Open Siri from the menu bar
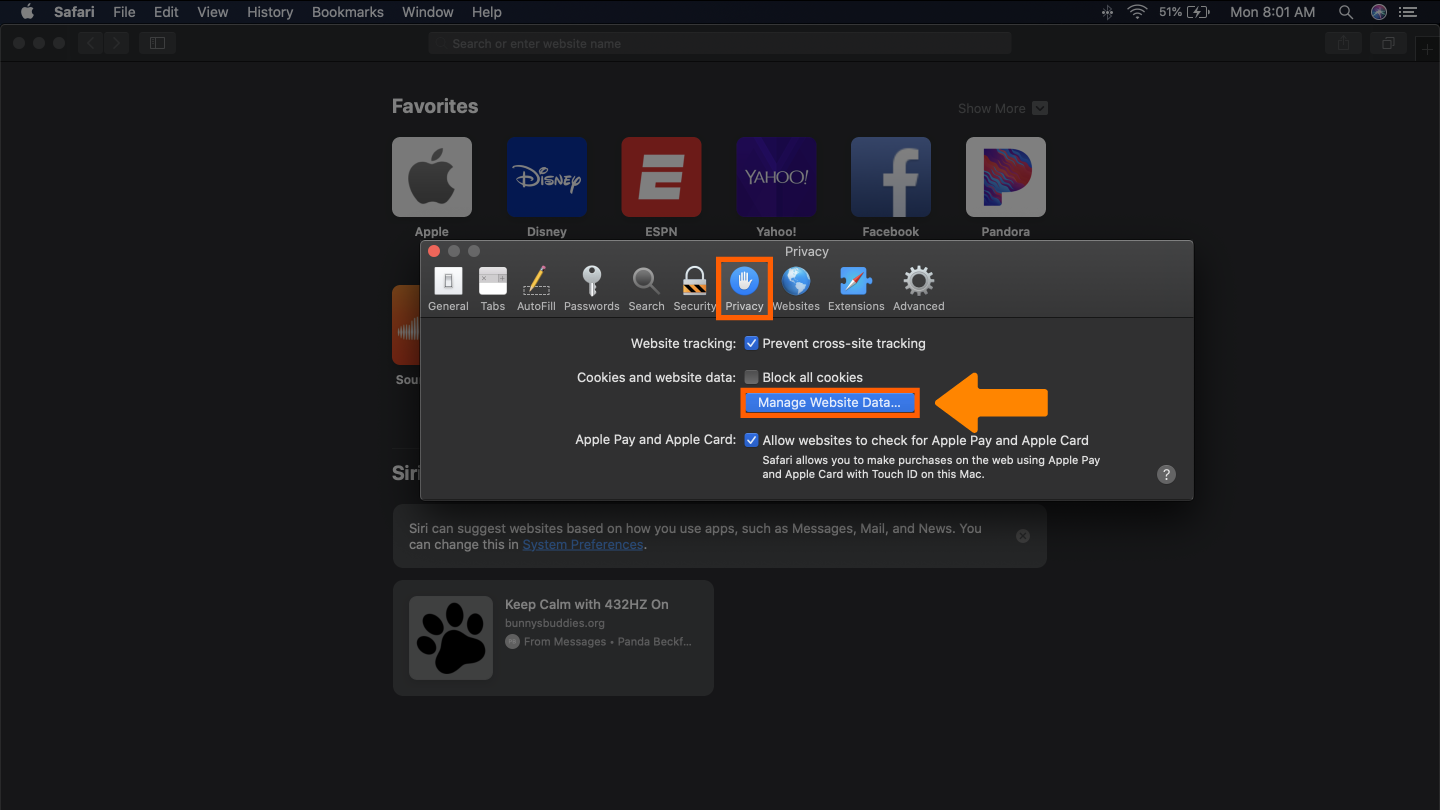This screenshot has height=810, width=1440. (x=1379, y=12)
